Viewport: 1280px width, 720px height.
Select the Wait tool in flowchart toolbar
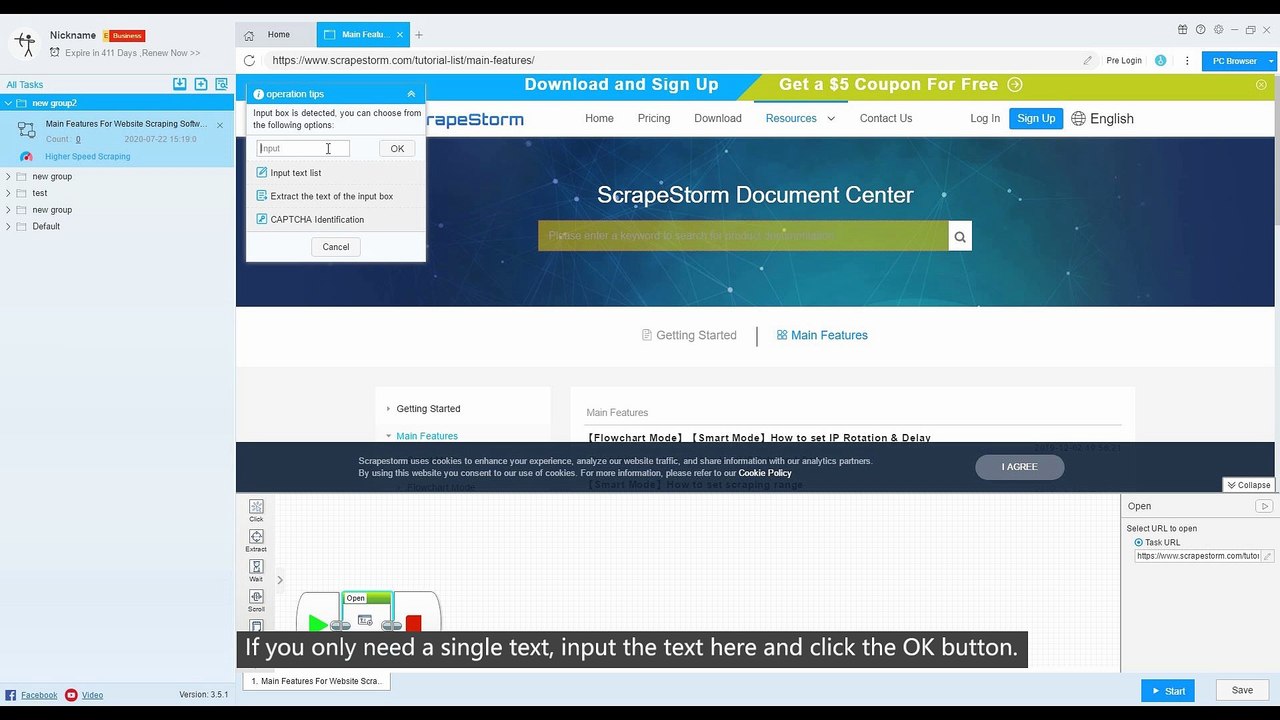click(x=256, y=571)
